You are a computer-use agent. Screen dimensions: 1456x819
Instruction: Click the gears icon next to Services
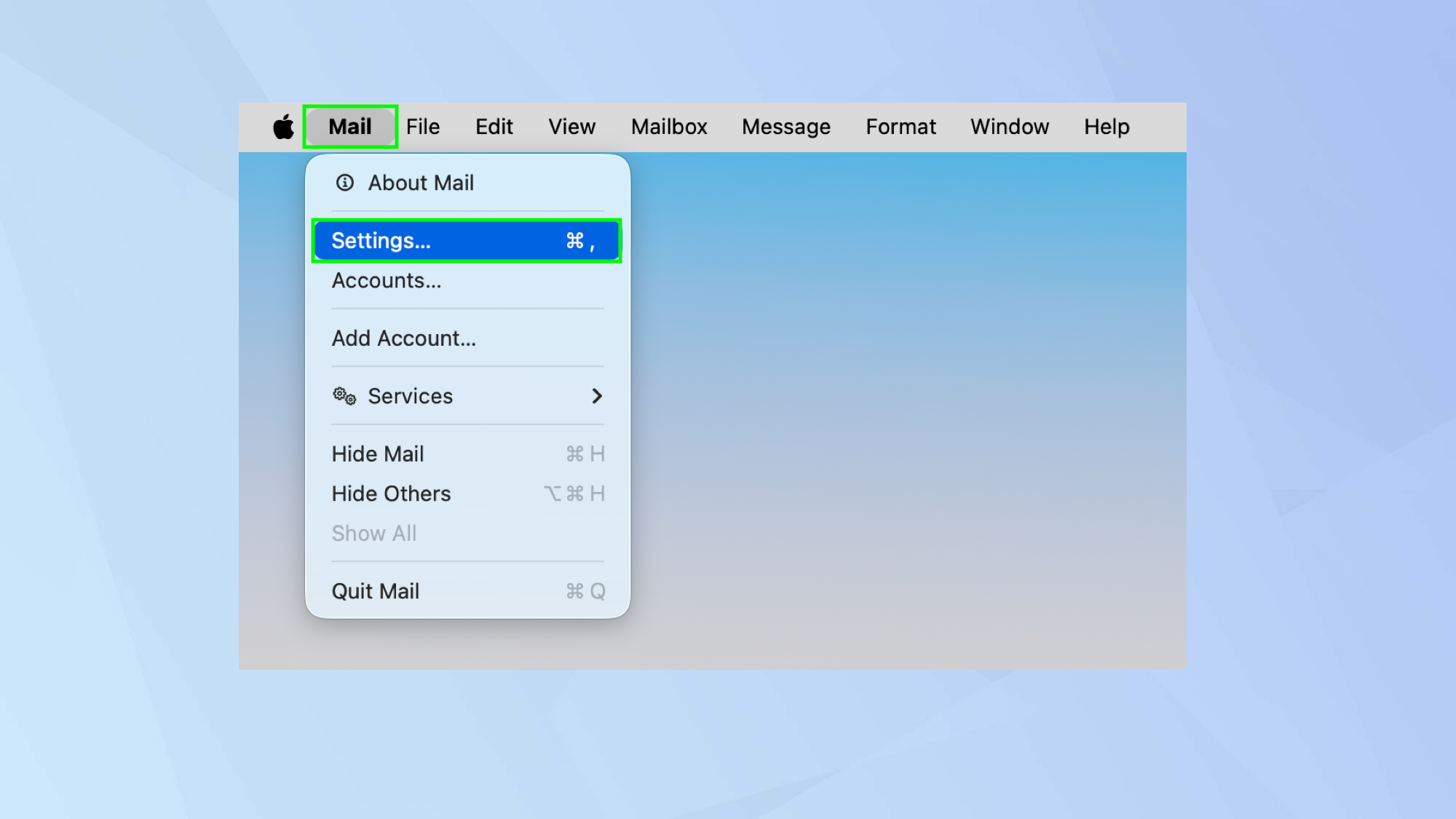[344, 396]
